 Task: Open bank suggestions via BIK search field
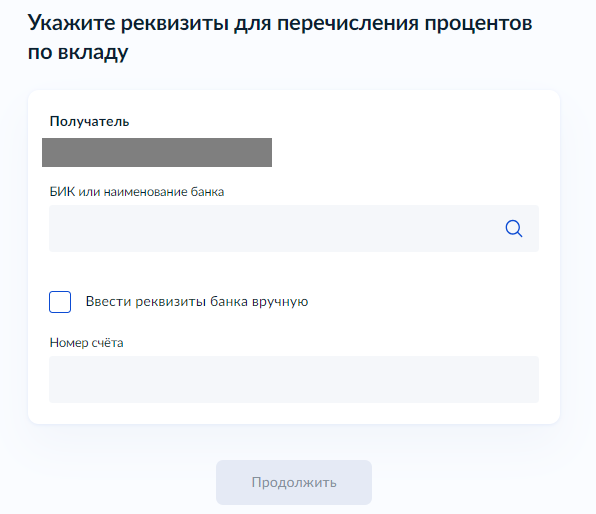[294, 228]
